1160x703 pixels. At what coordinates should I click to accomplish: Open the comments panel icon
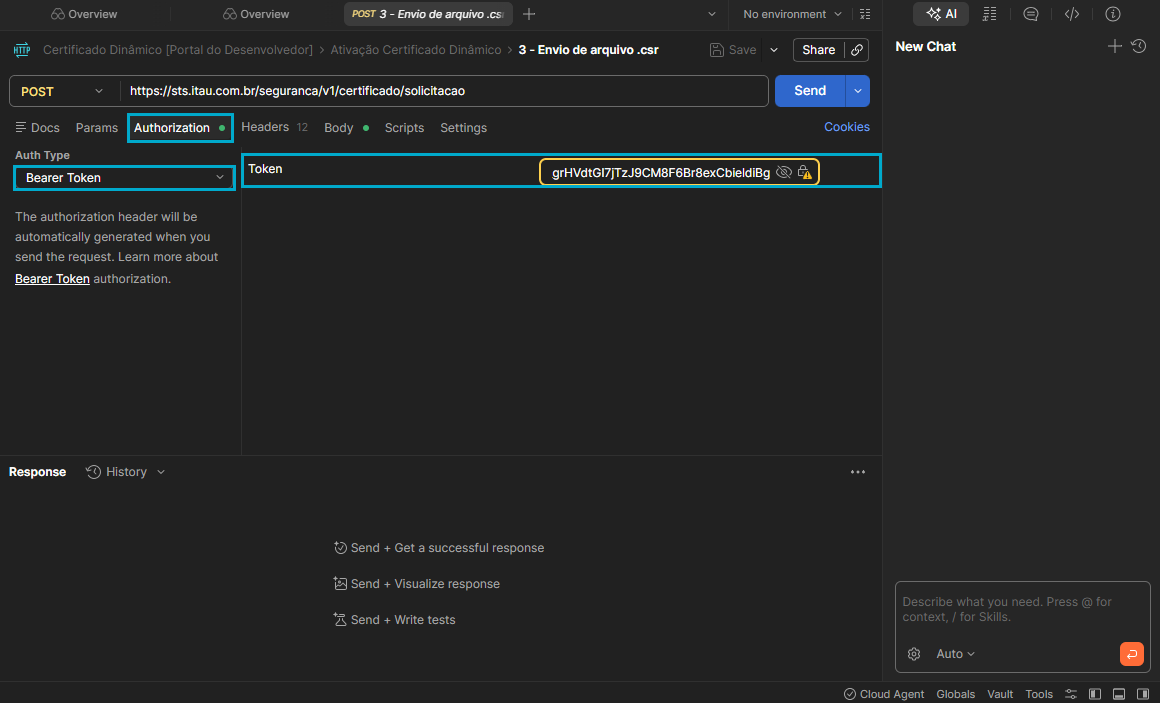(x=1031, y=14)
